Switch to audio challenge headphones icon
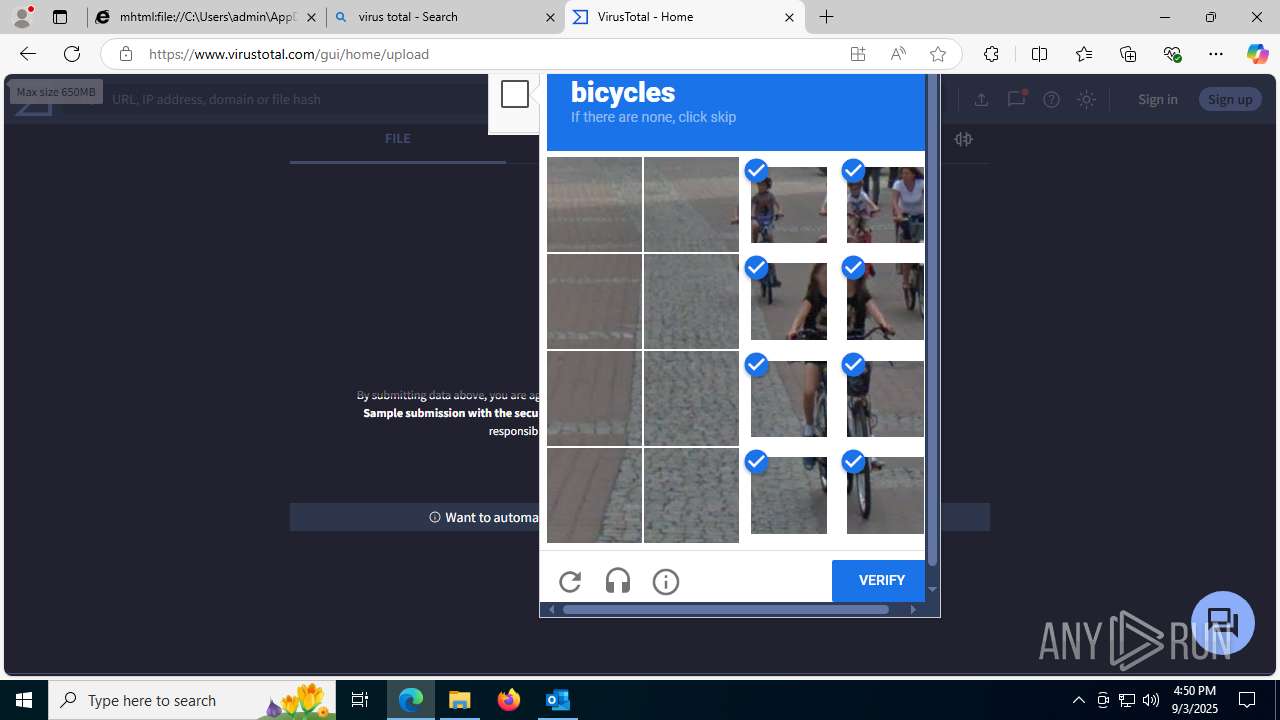 pos(618,581)
